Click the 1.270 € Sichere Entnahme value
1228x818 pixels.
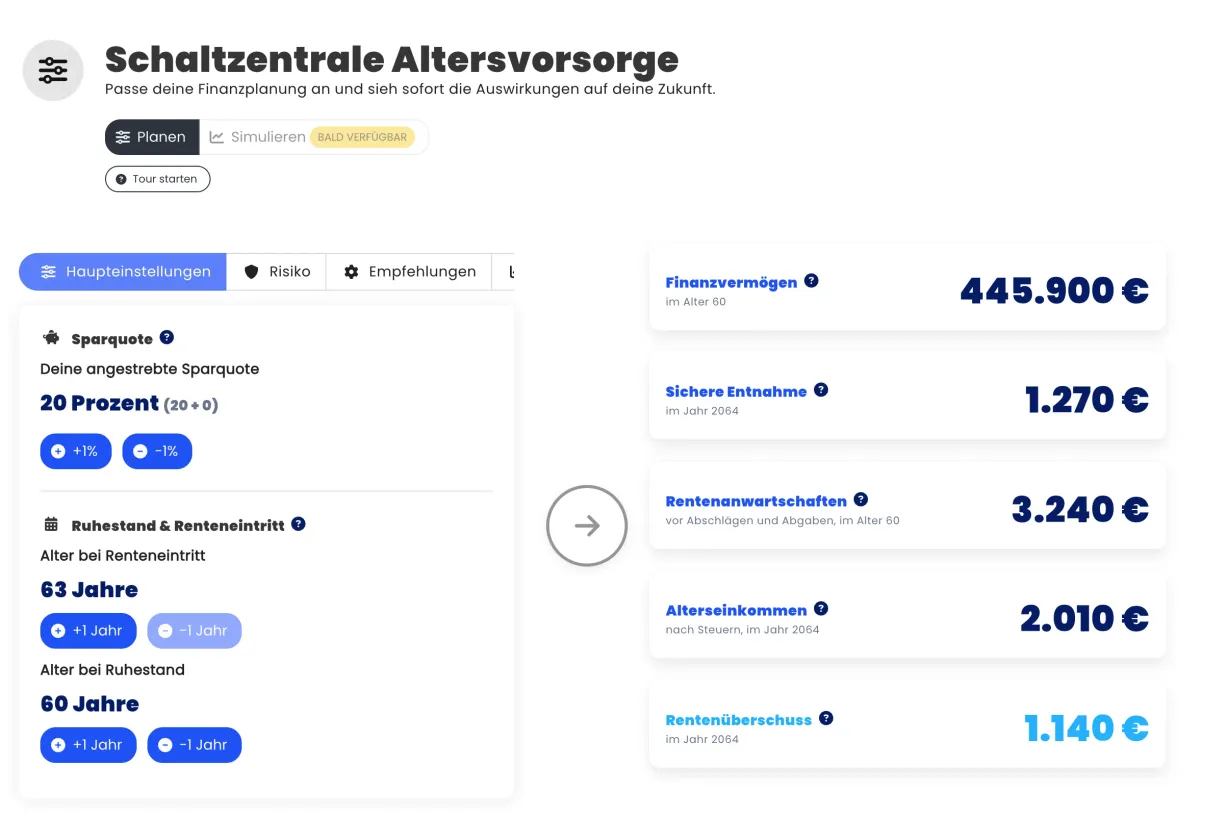pos(1087,400)
